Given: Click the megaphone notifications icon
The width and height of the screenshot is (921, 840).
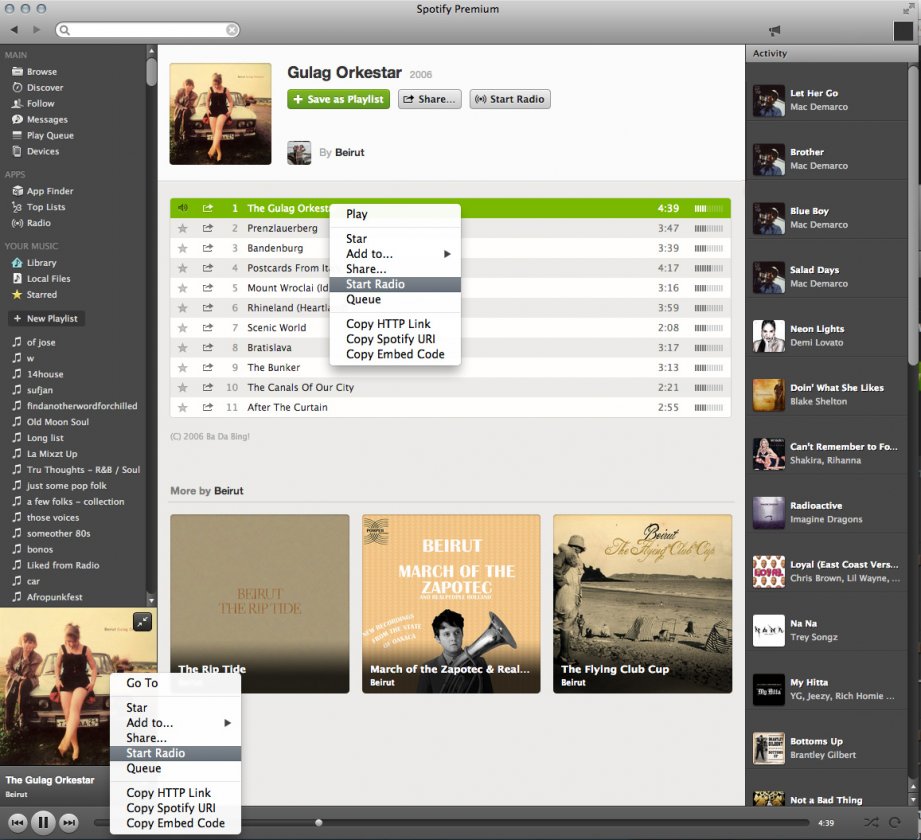Looking at the screenshot, I should tap(775, 30).
